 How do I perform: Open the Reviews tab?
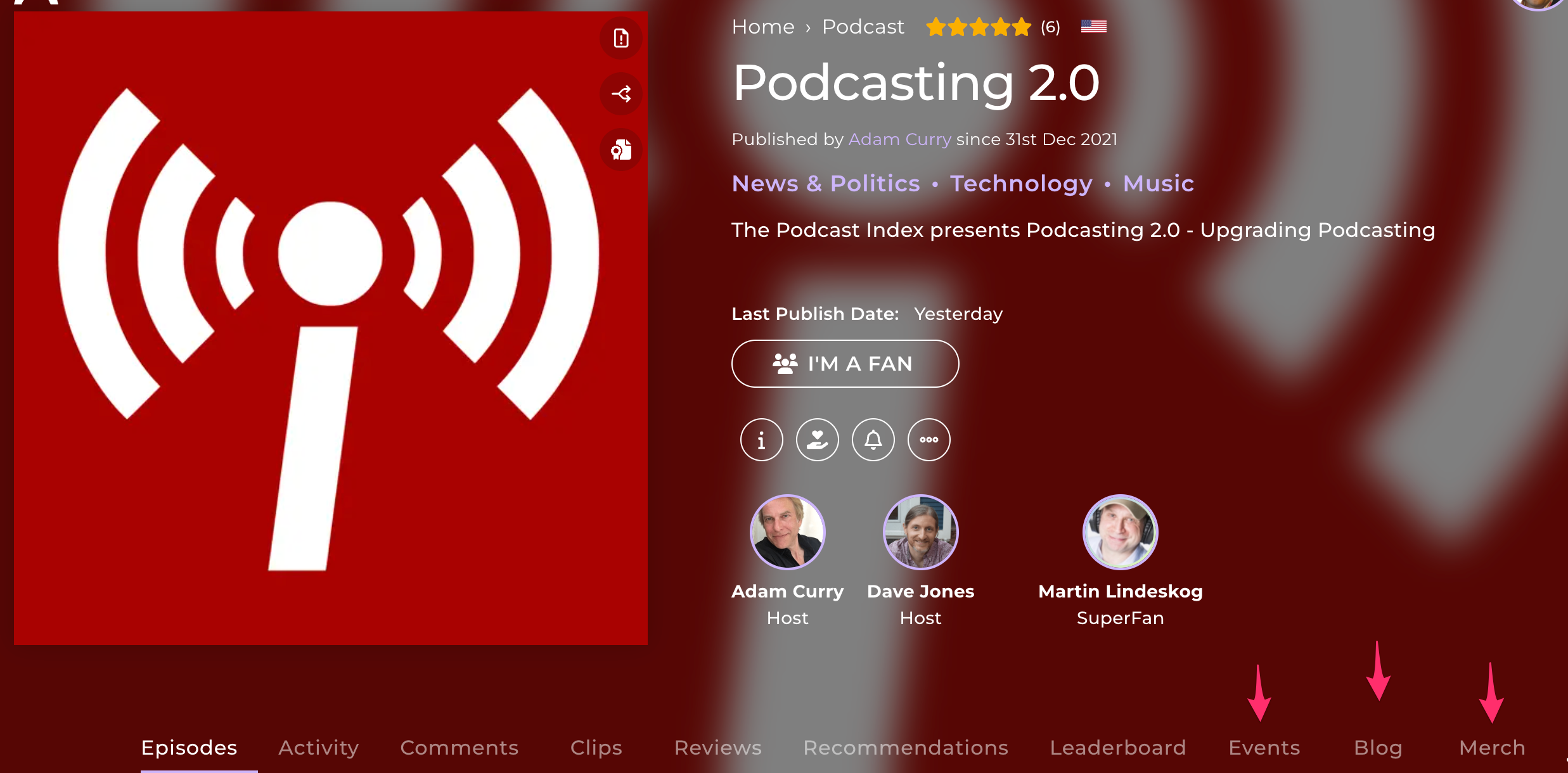(717, 748)
